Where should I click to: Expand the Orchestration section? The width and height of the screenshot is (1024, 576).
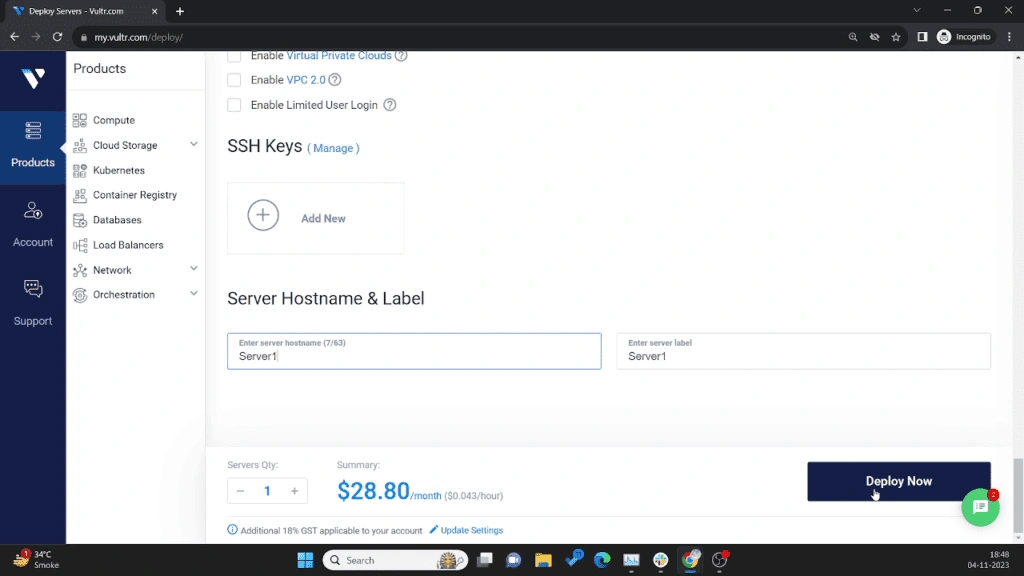pos(194,294)
